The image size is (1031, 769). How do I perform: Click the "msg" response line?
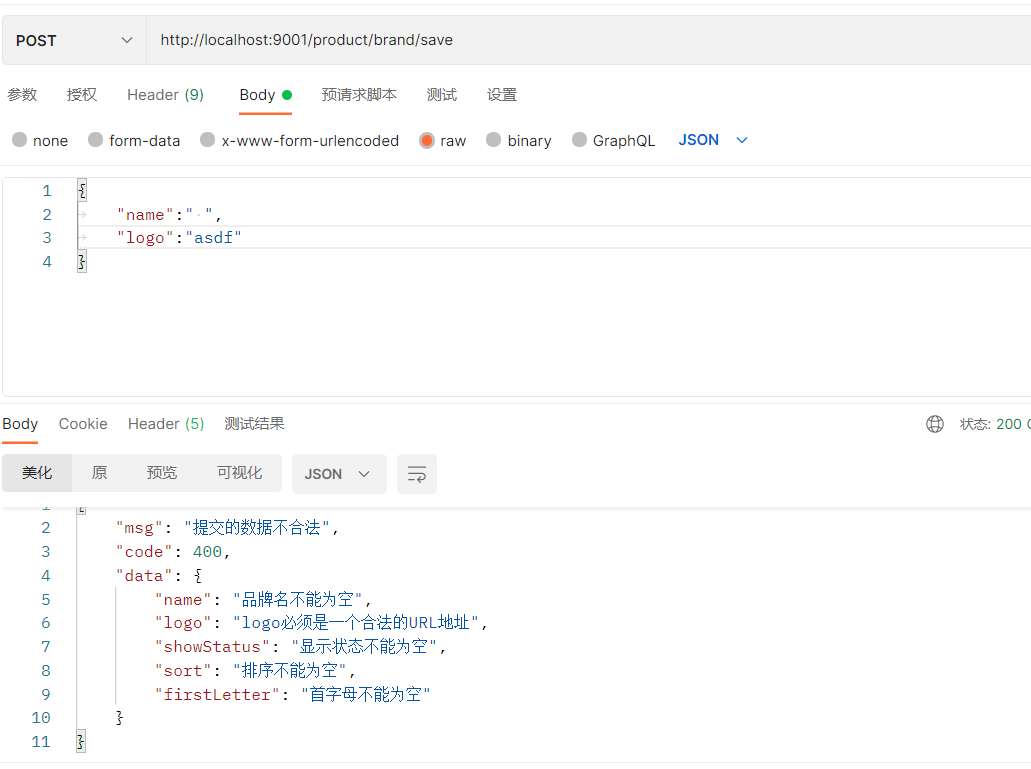[x=228, y=528]
